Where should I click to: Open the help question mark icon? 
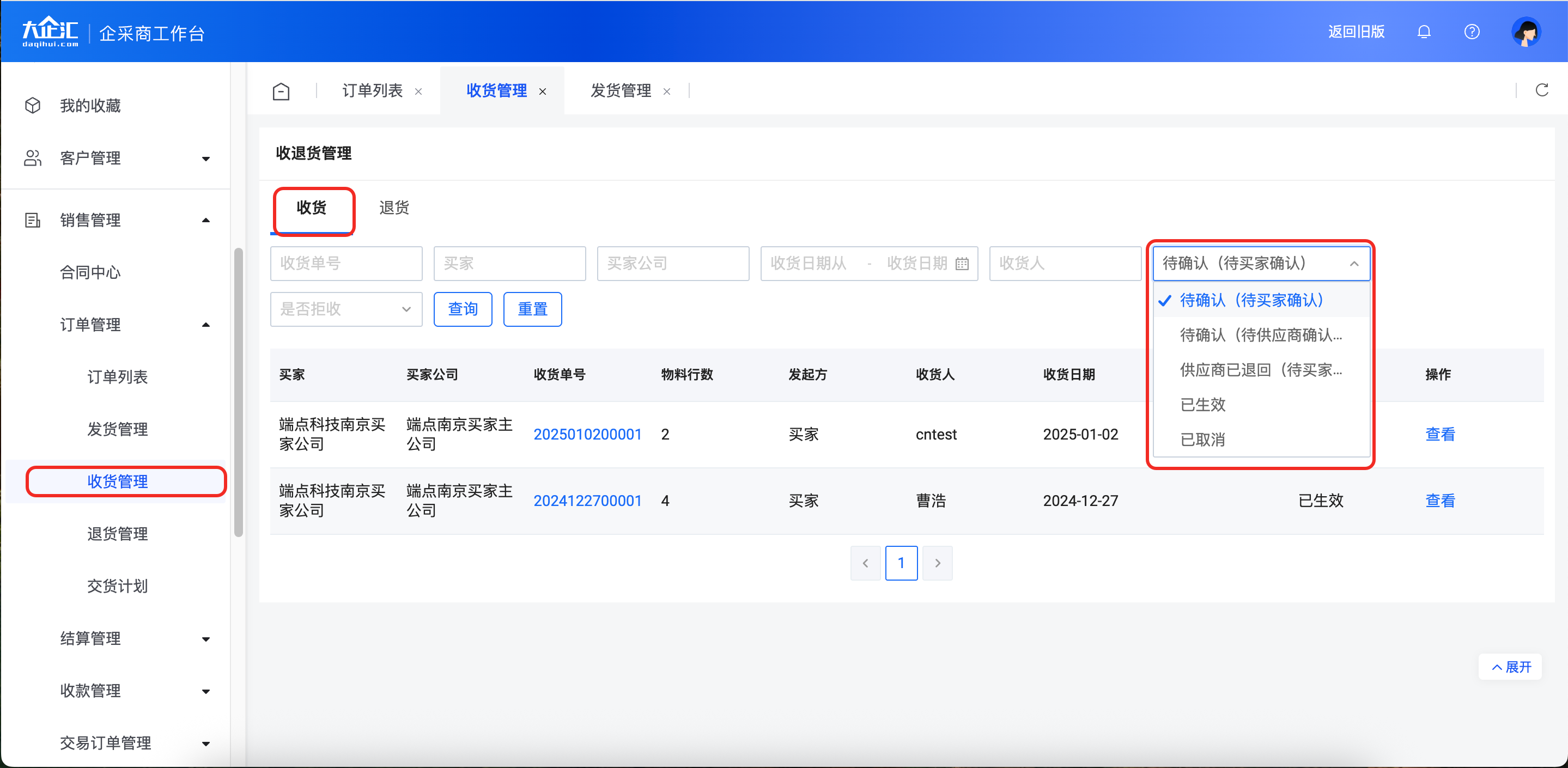[x=1471, y=32]
